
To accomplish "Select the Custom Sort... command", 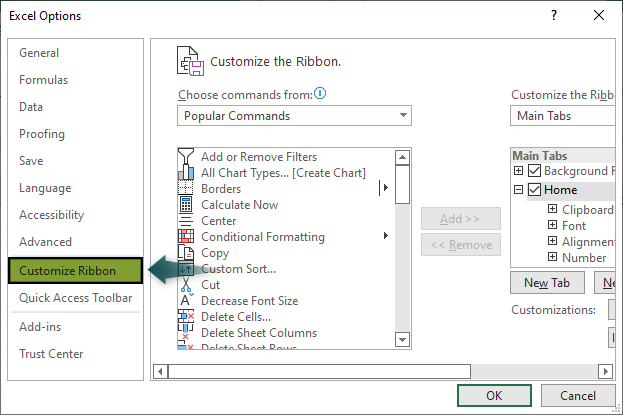I will 238,269.
